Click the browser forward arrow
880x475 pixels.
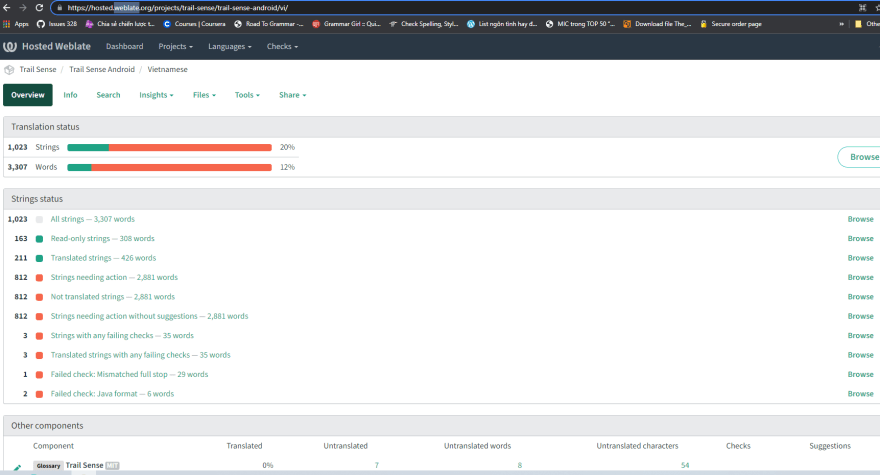pos(23,8)
